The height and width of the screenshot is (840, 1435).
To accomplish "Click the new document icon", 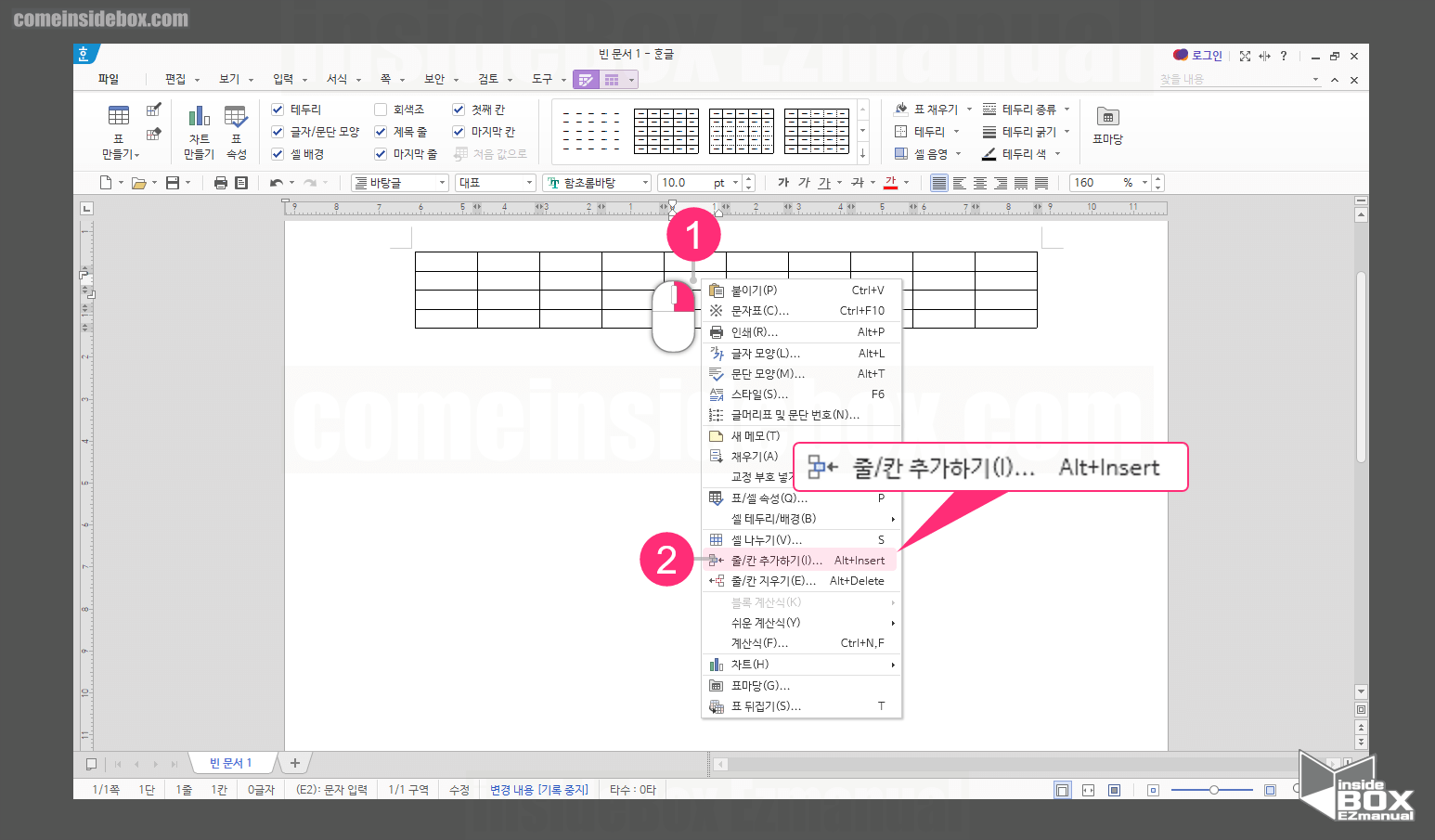I will pyautogui.click(x=106, y=183).
